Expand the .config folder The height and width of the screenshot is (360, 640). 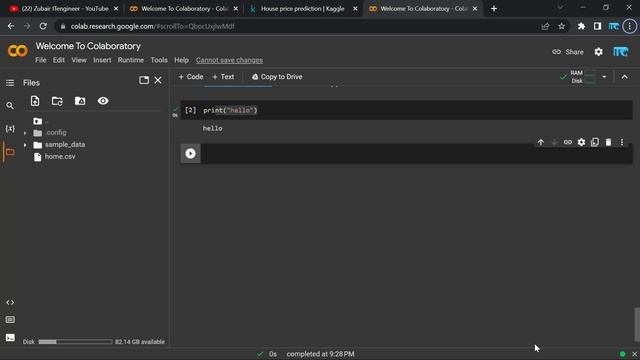point(25,133)
